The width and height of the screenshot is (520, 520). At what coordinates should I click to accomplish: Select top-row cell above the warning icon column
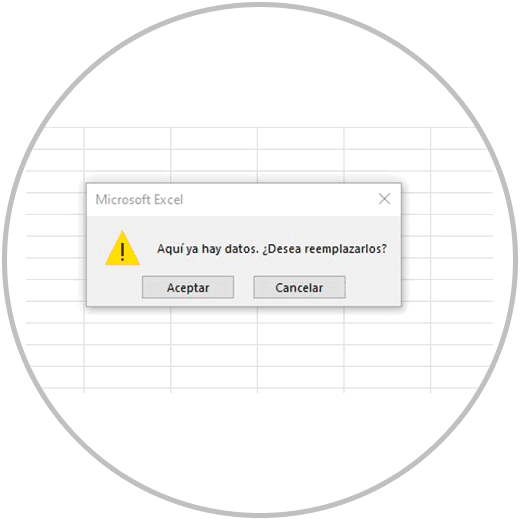click(x=127, y=138)
